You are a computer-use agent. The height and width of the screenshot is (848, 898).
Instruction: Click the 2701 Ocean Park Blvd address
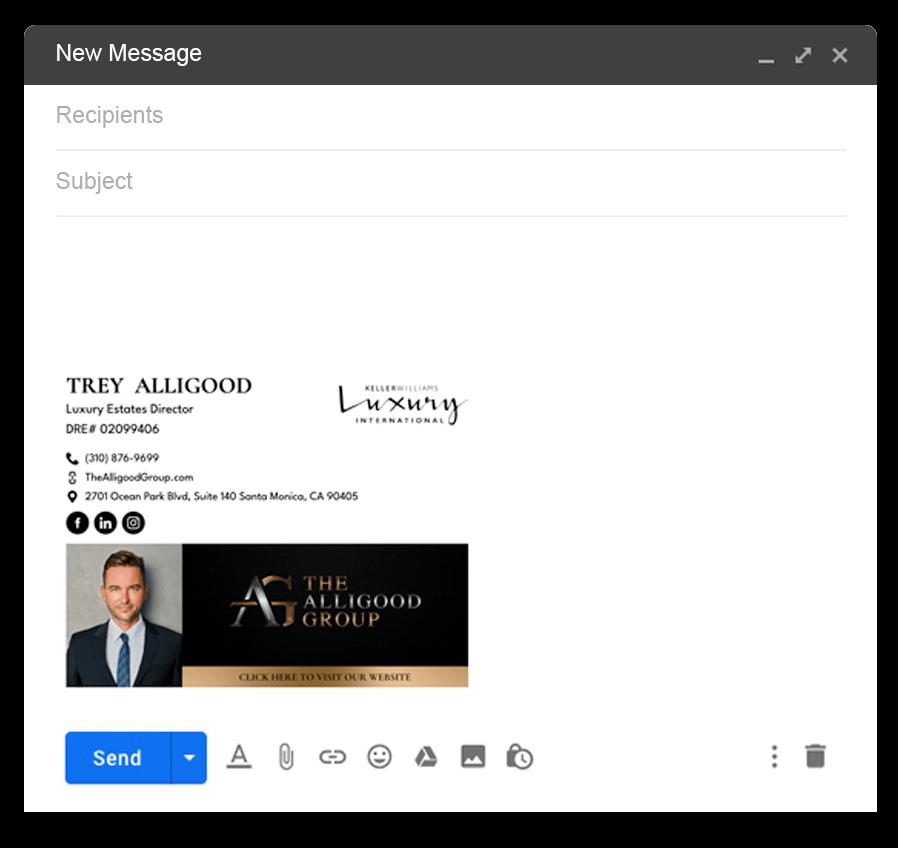[221, 496]
